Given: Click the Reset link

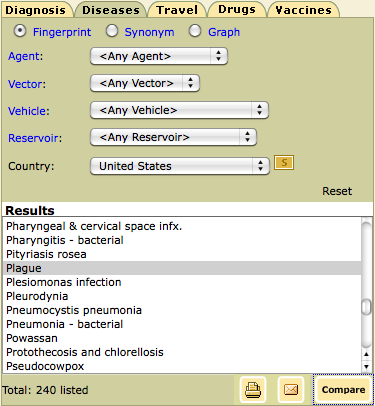Looking at the screenshot, I should click(337, 191).
